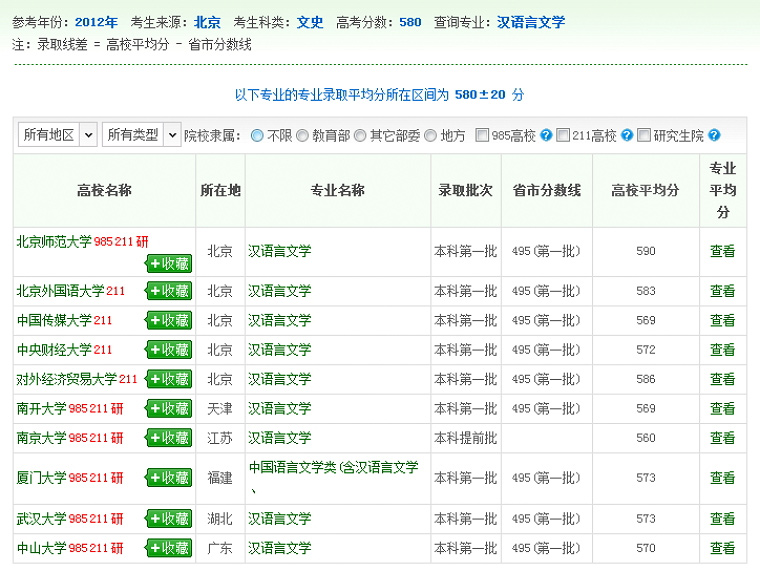The height and width of the screenshot is (571, 760).
Task: Click 查看 for 武汉大学 row
Action: 722,519
